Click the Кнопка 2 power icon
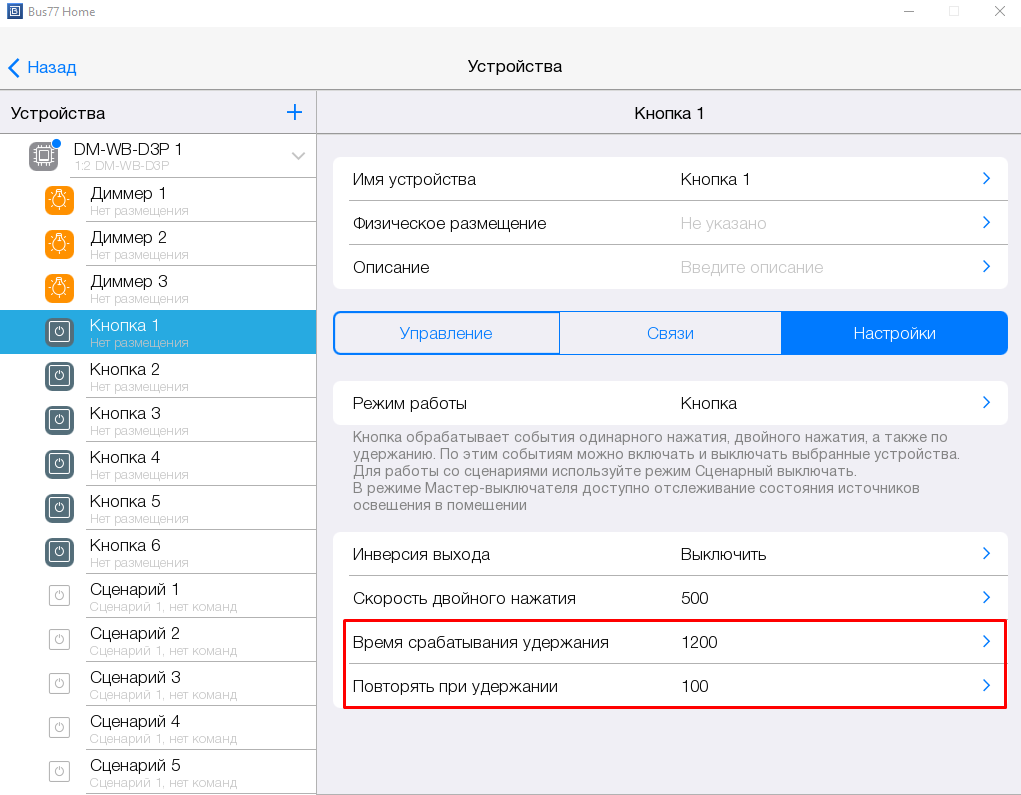 pos(60,376)
